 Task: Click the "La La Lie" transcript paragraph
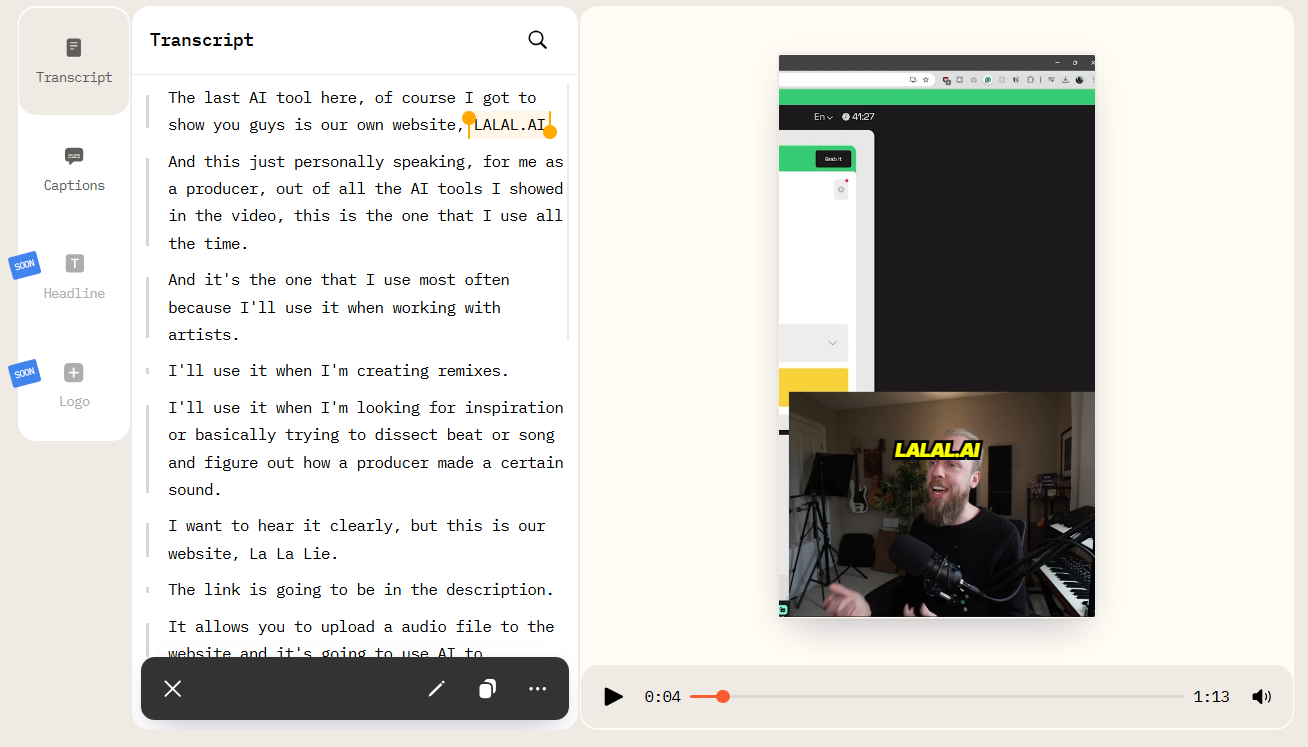[x=356, y=540]
